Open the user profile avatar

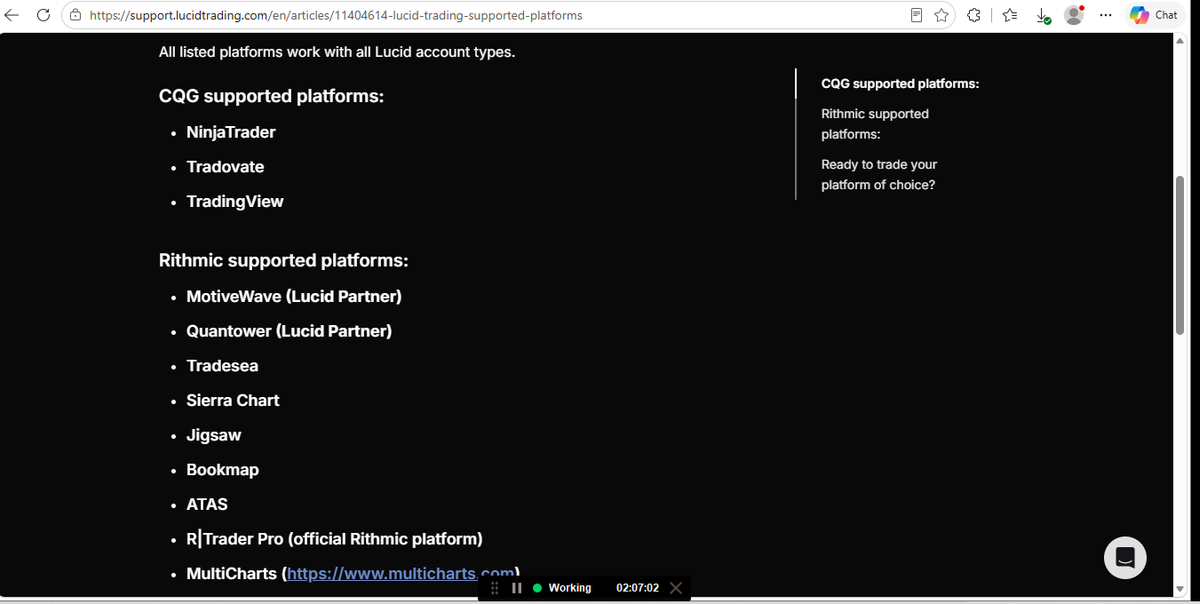point(1074,15)
